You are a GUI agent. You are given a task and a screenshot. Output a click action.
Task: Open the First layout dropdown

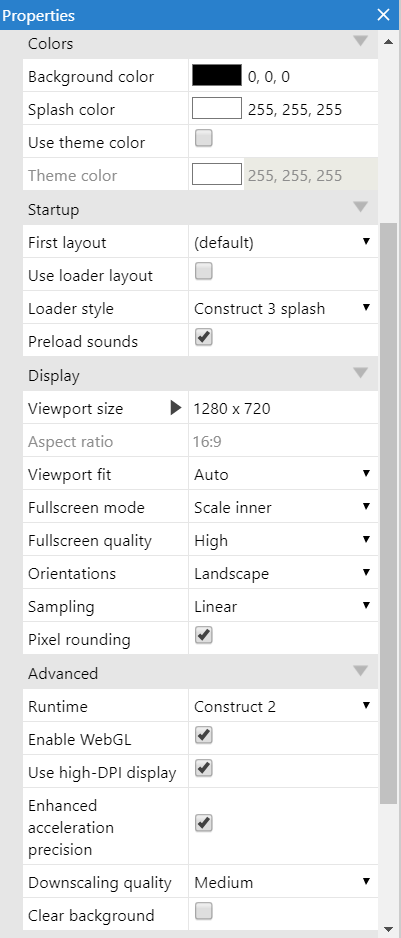click(x=283, y=242)
